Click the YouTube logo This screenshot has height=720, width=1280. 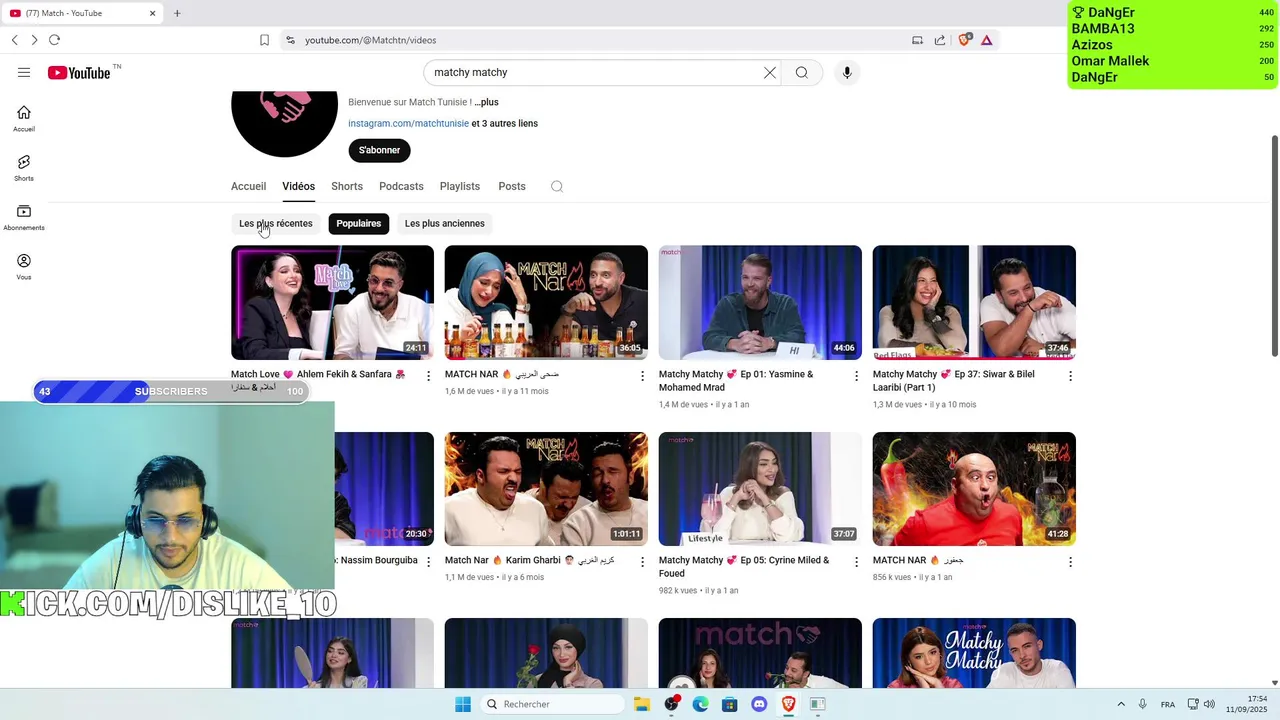coord(79,72)
